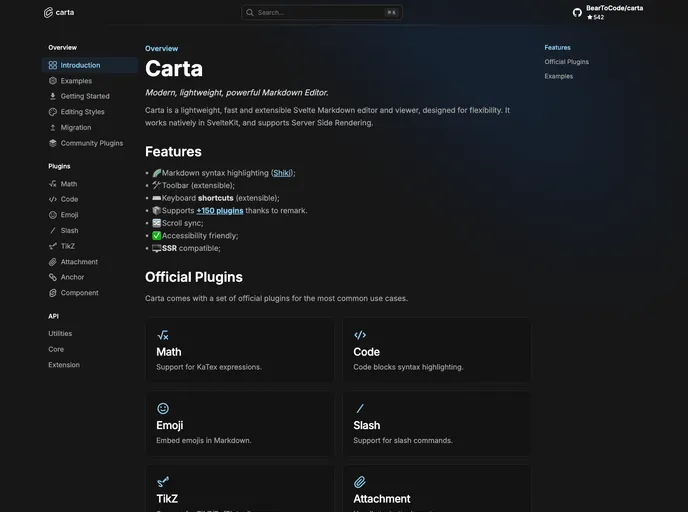The image size is (688, 512).
Task: Click the Slash card icon
Action: pos(360,408)
